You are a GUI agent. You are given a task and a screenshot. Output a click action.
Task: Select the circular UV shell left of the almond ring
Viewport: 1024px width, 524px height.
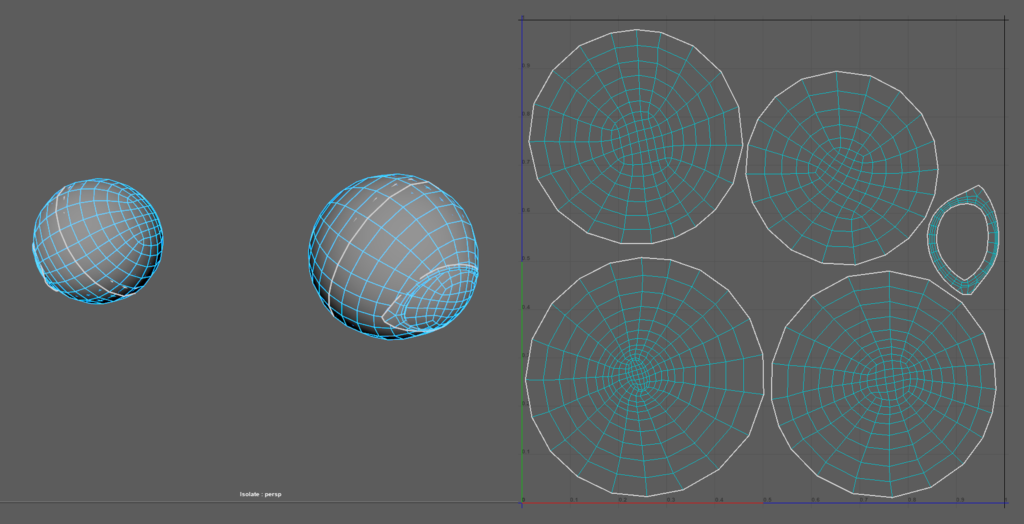tap(842, 168)
